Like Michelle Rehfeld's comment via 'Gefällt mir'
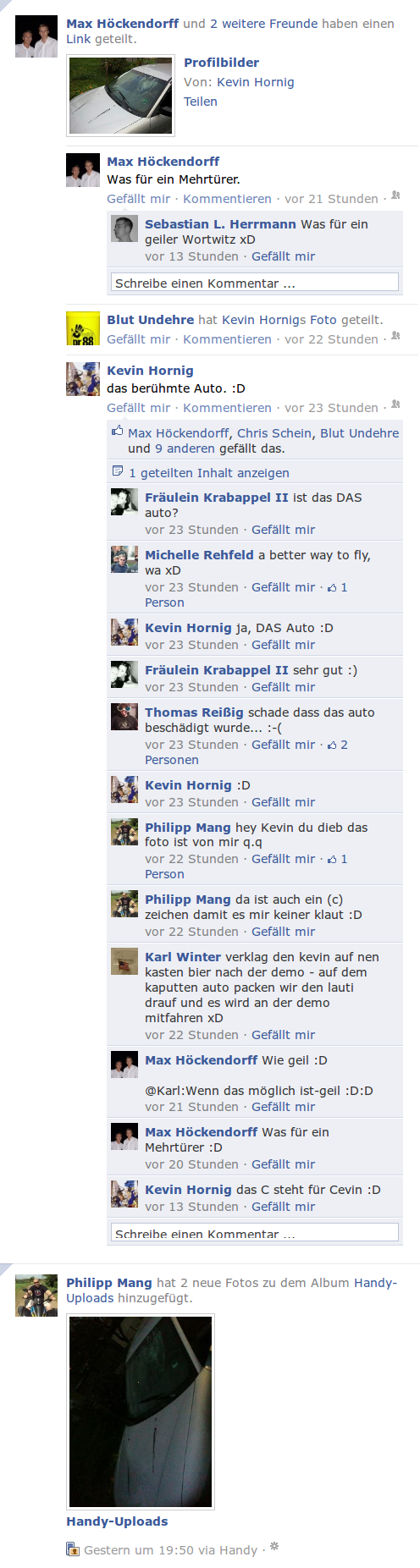 283,587
